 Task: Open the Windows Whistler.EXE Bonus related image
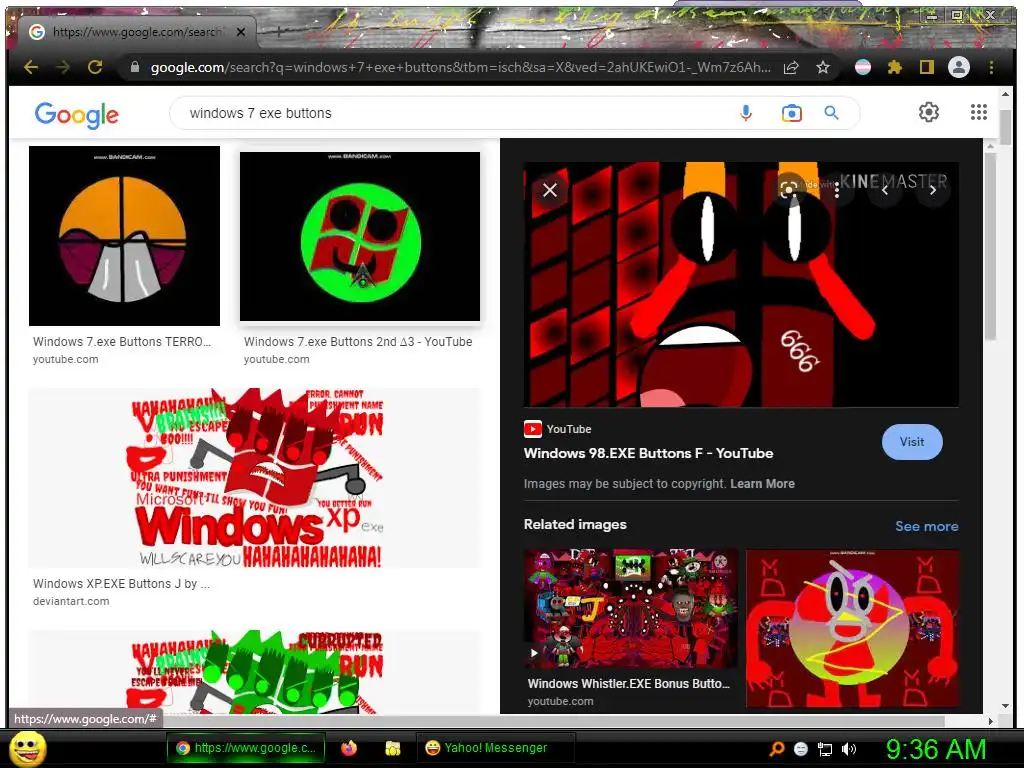click(631, 609)
